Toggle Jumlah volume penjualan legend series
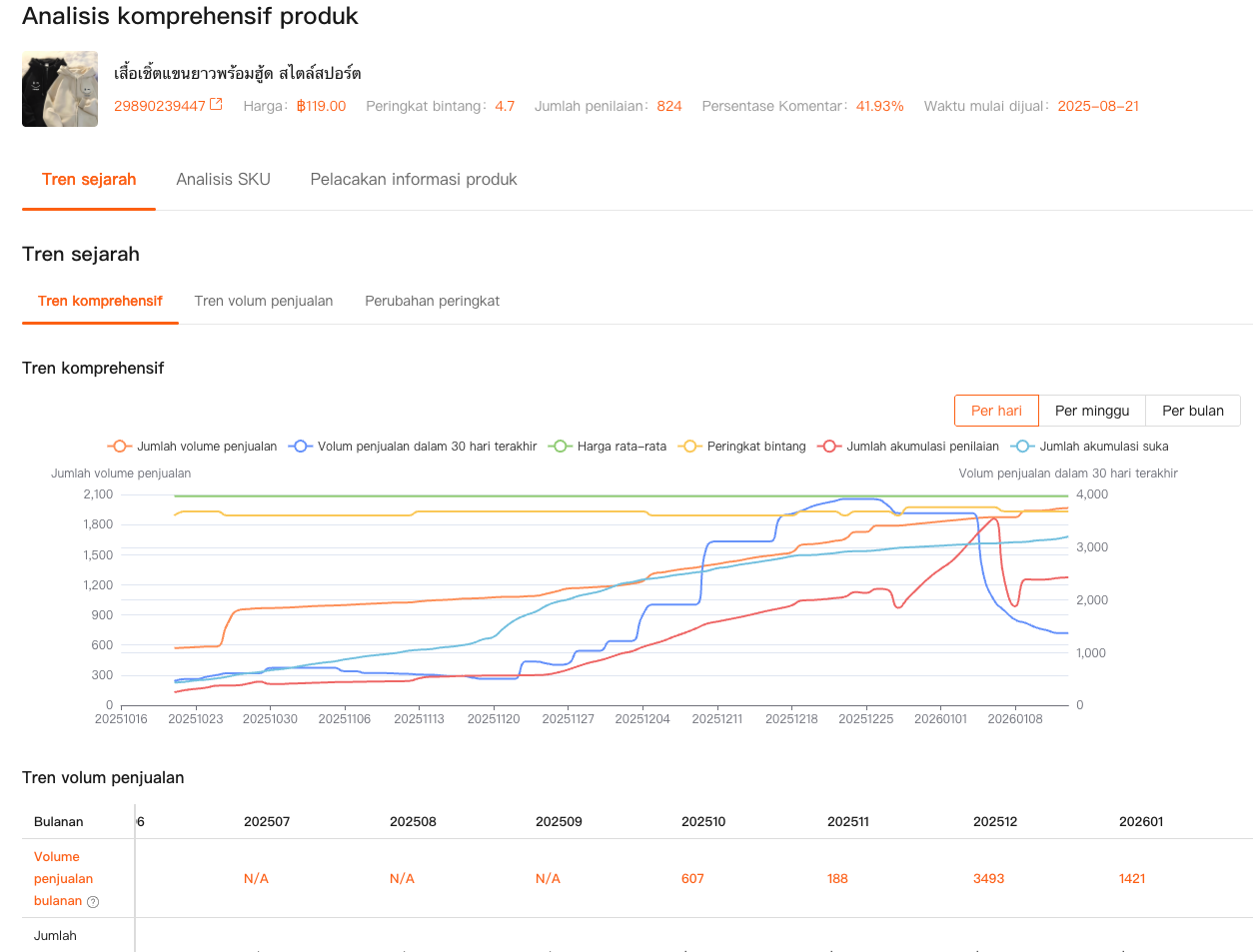The image size is (1254, 952). tap(193, 447)
